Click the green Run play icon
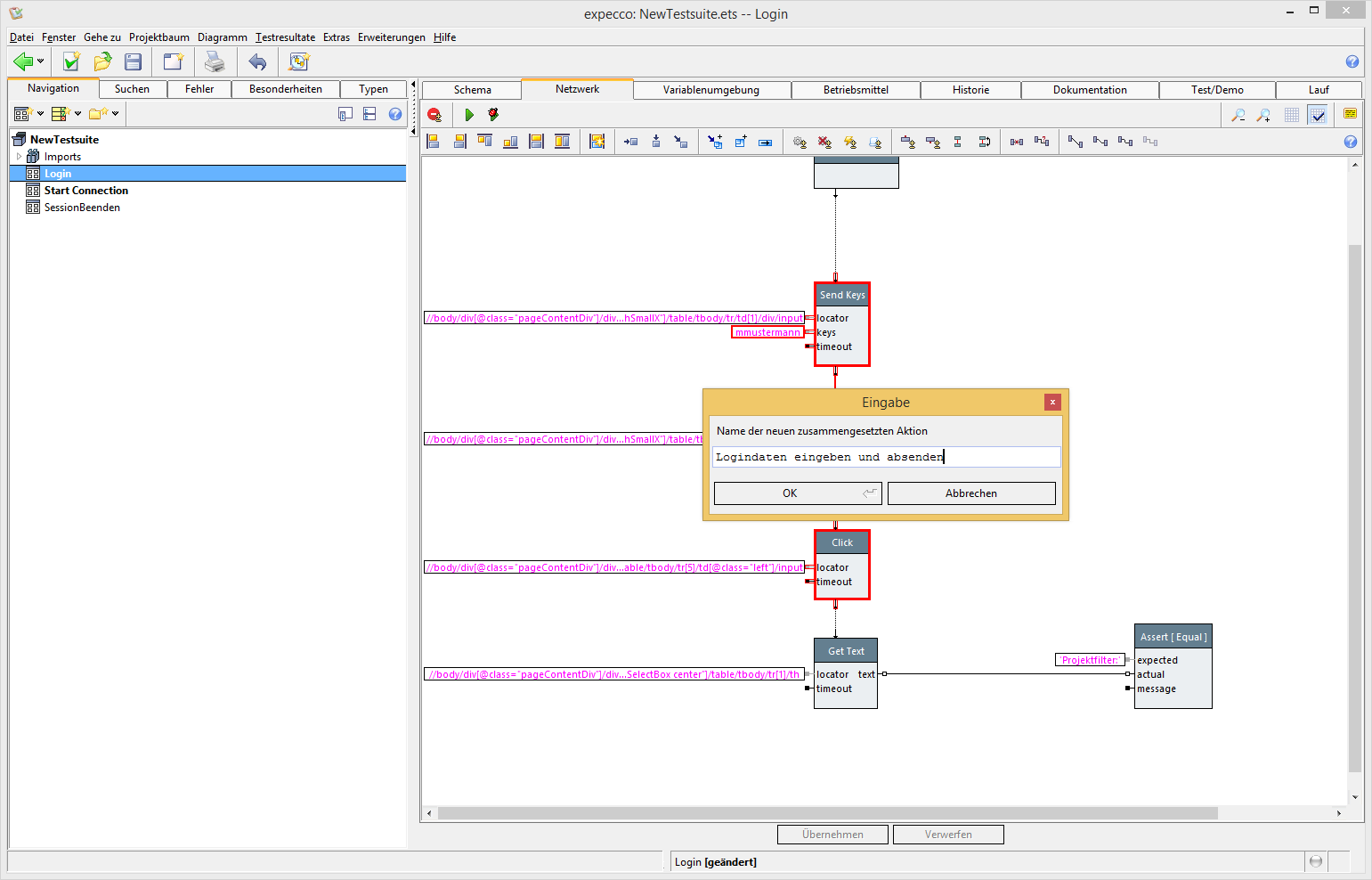The height and width of the screenshot is (880, 1372). (x=469, y=115)
